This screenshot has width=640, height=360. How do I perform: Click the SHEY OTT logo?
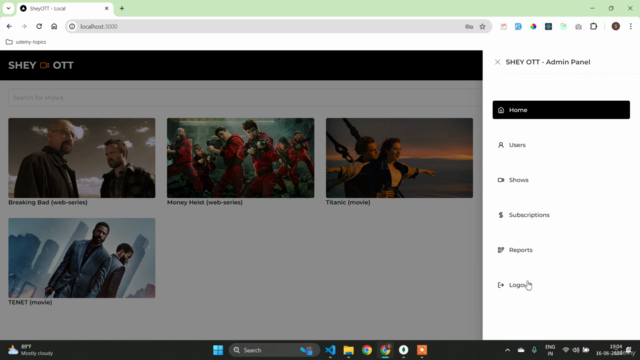[x=41, y=65]
